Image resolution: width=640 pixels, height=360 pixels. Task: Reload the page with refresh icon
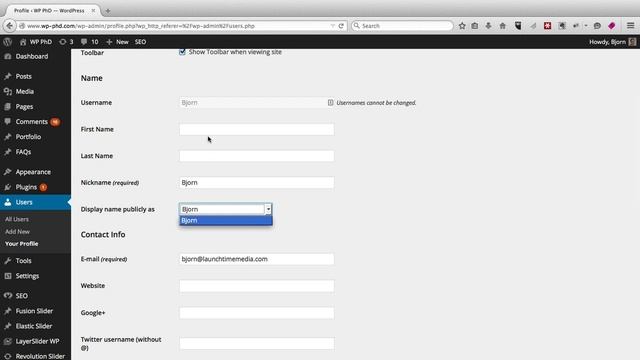(341, 26)
